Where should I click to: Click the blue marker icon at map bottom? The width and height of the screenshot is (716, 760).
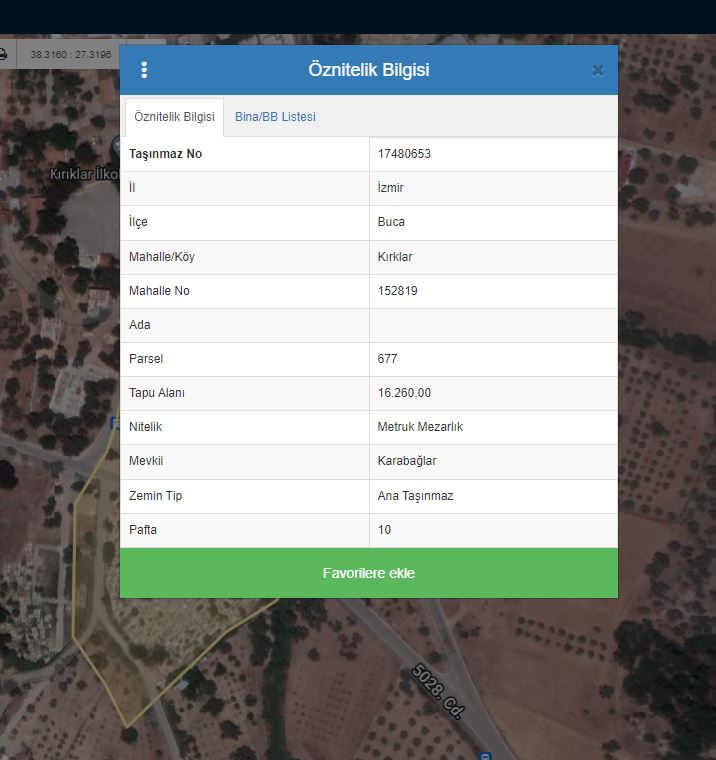(x=486, y=755)
